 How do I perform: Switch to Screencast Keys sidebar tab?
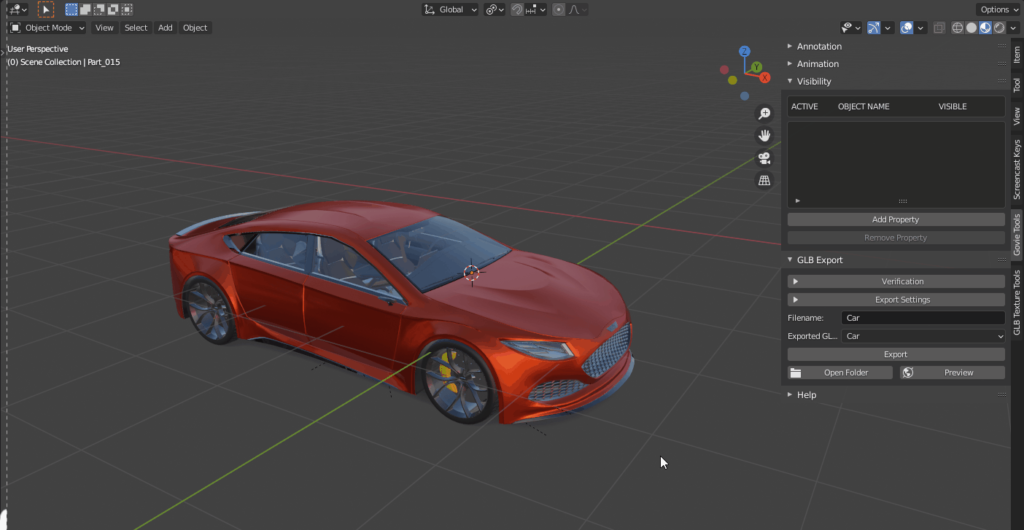tap(1016, 169)
